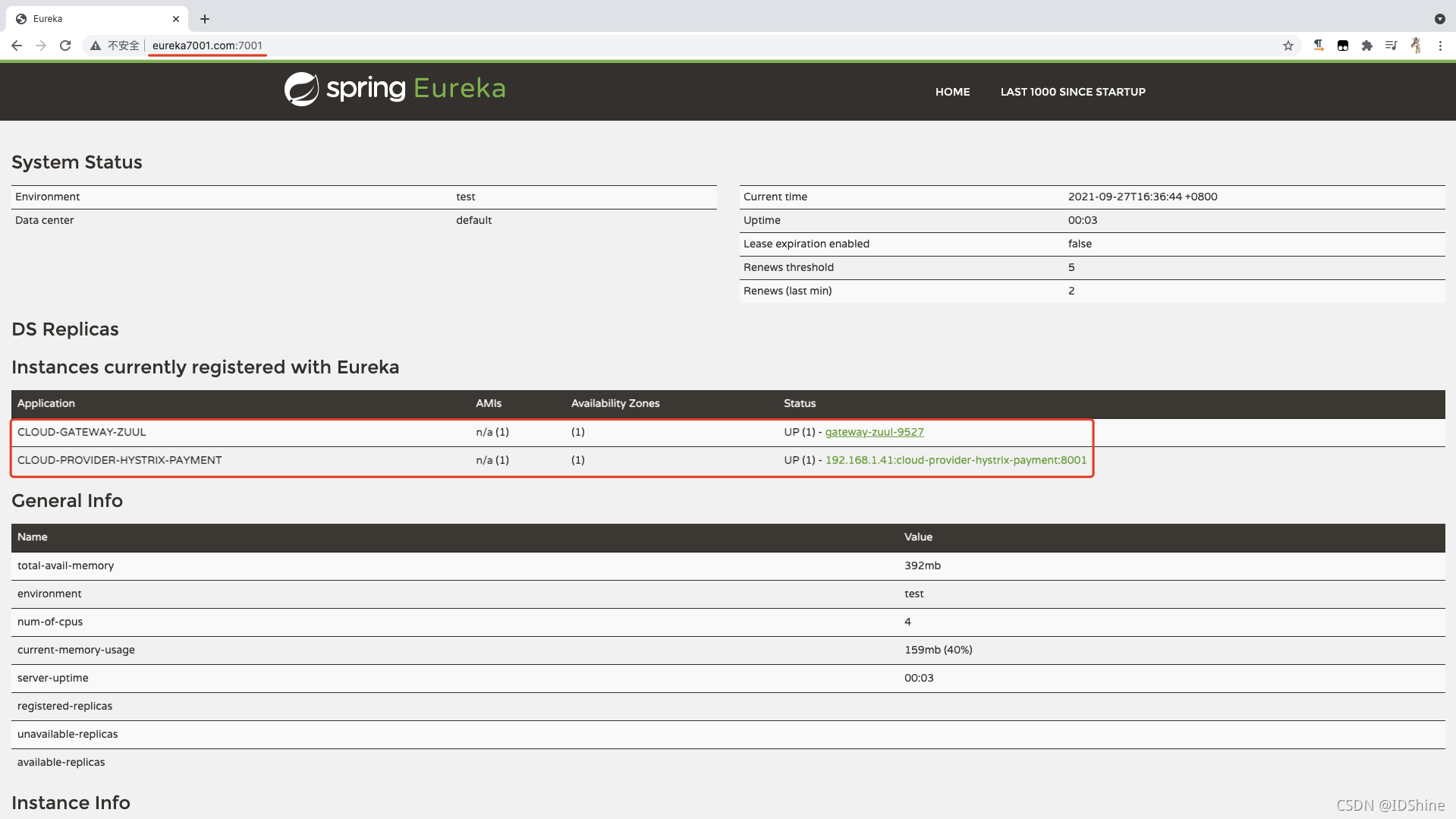Click the Renews (last min) label

(x=788, y=291)
